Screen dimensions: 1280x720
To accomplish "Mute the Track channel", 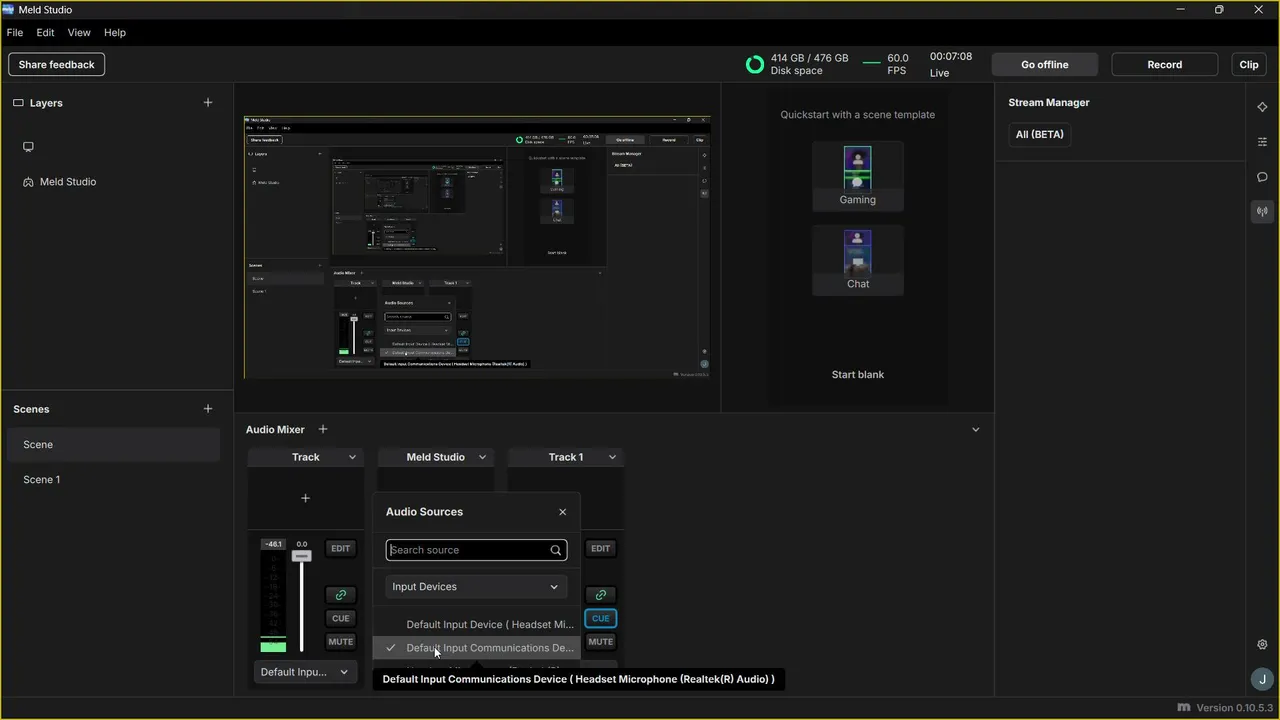I will (340, 642).
